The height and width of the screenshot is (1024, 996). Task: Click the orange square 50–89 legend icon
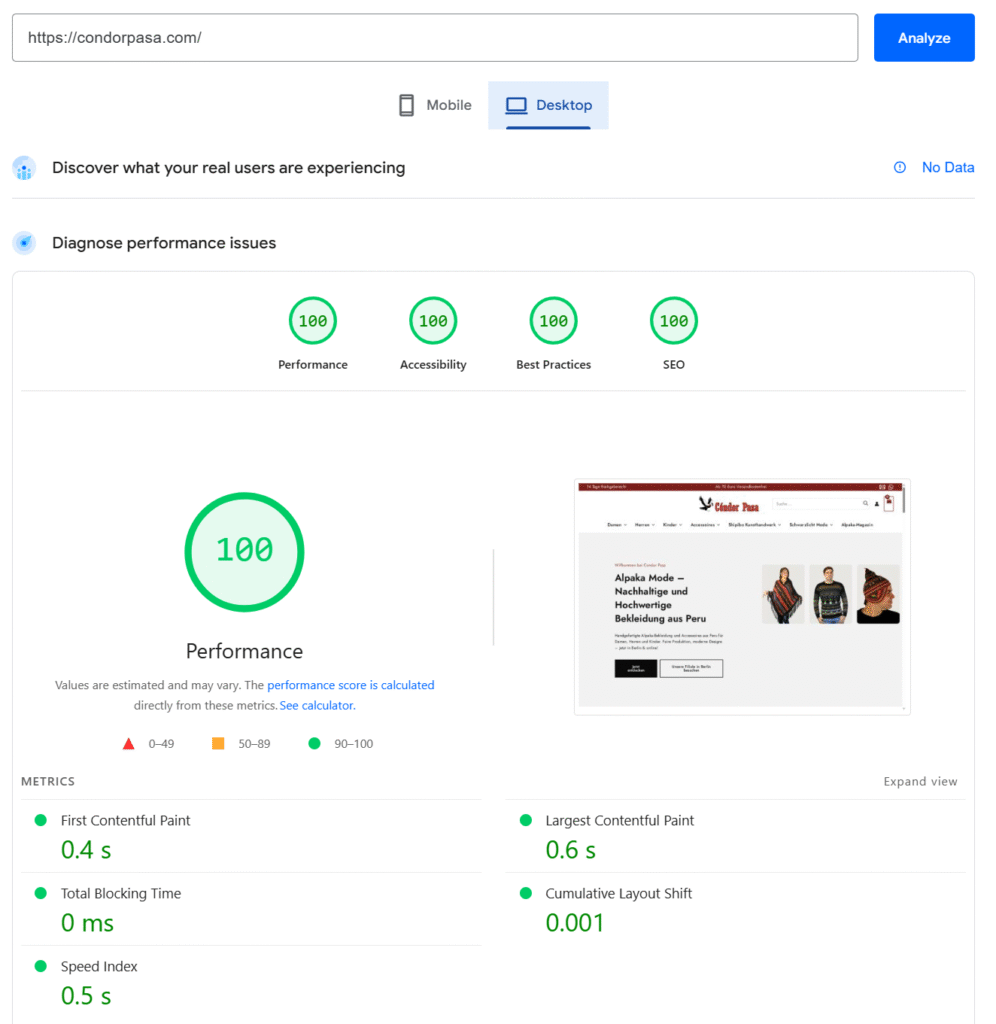point(218,743)
